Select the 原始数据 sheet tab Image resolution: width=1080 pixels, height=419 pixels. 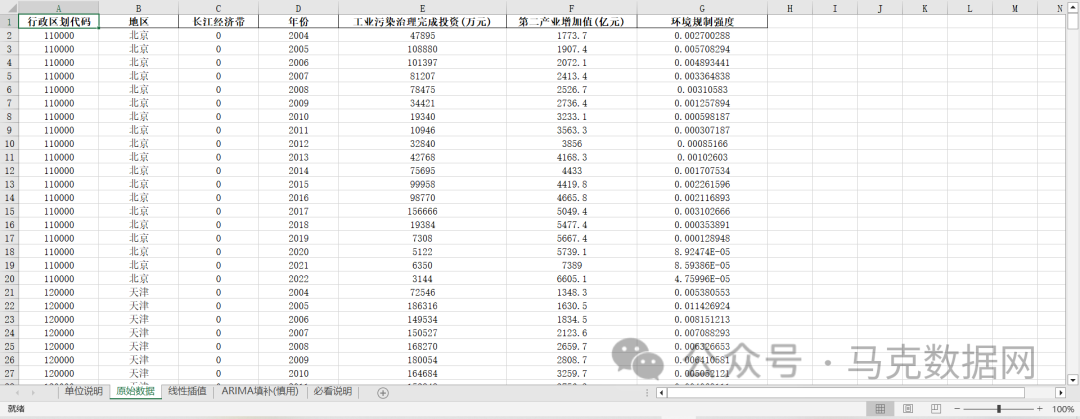click(x=135, y=391)
